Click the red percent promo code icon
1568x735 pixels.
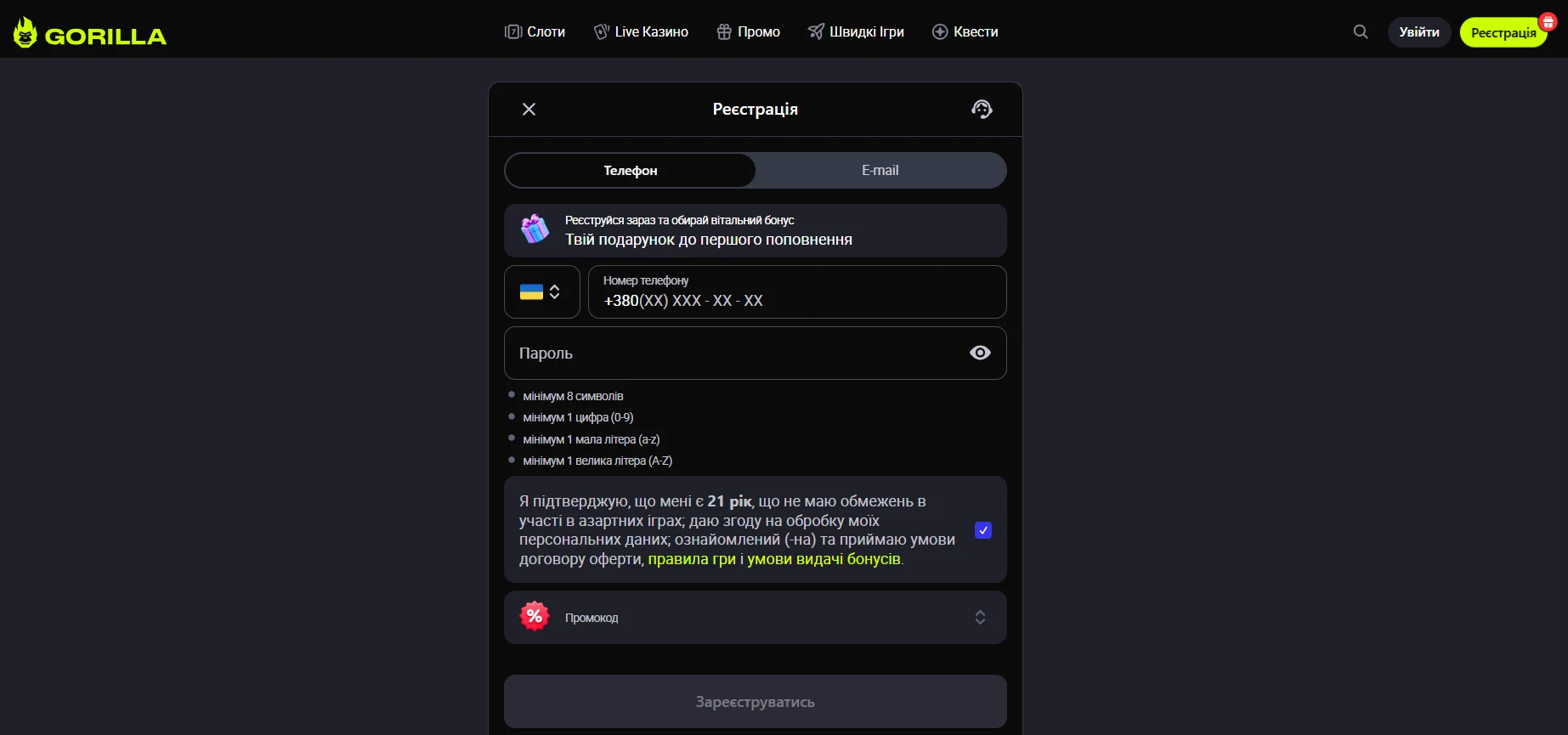click(x=535, y=617)
